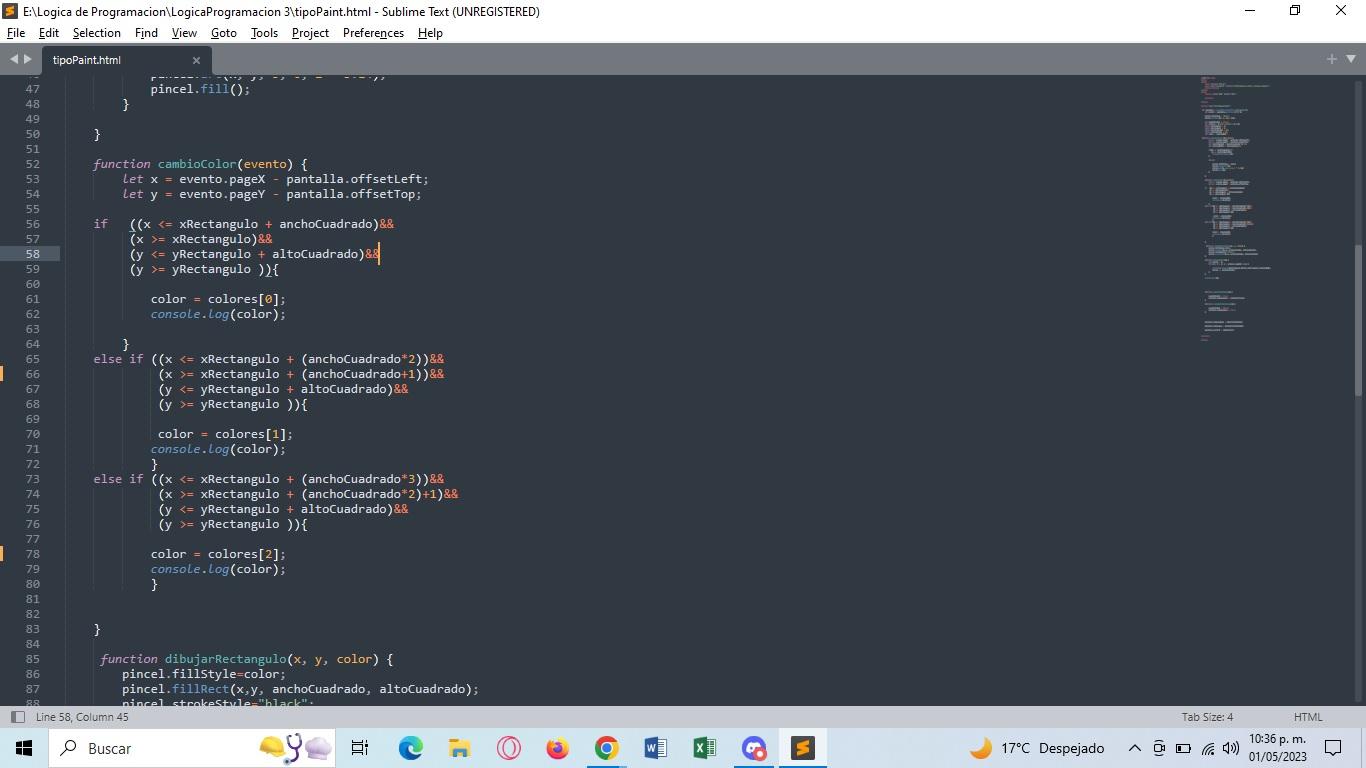The width and height of the screenshot is (1366, 768).
Task: Open weather widget showing 17°C Despejado
Action: pyautogui.click(x=1036, y=748)
